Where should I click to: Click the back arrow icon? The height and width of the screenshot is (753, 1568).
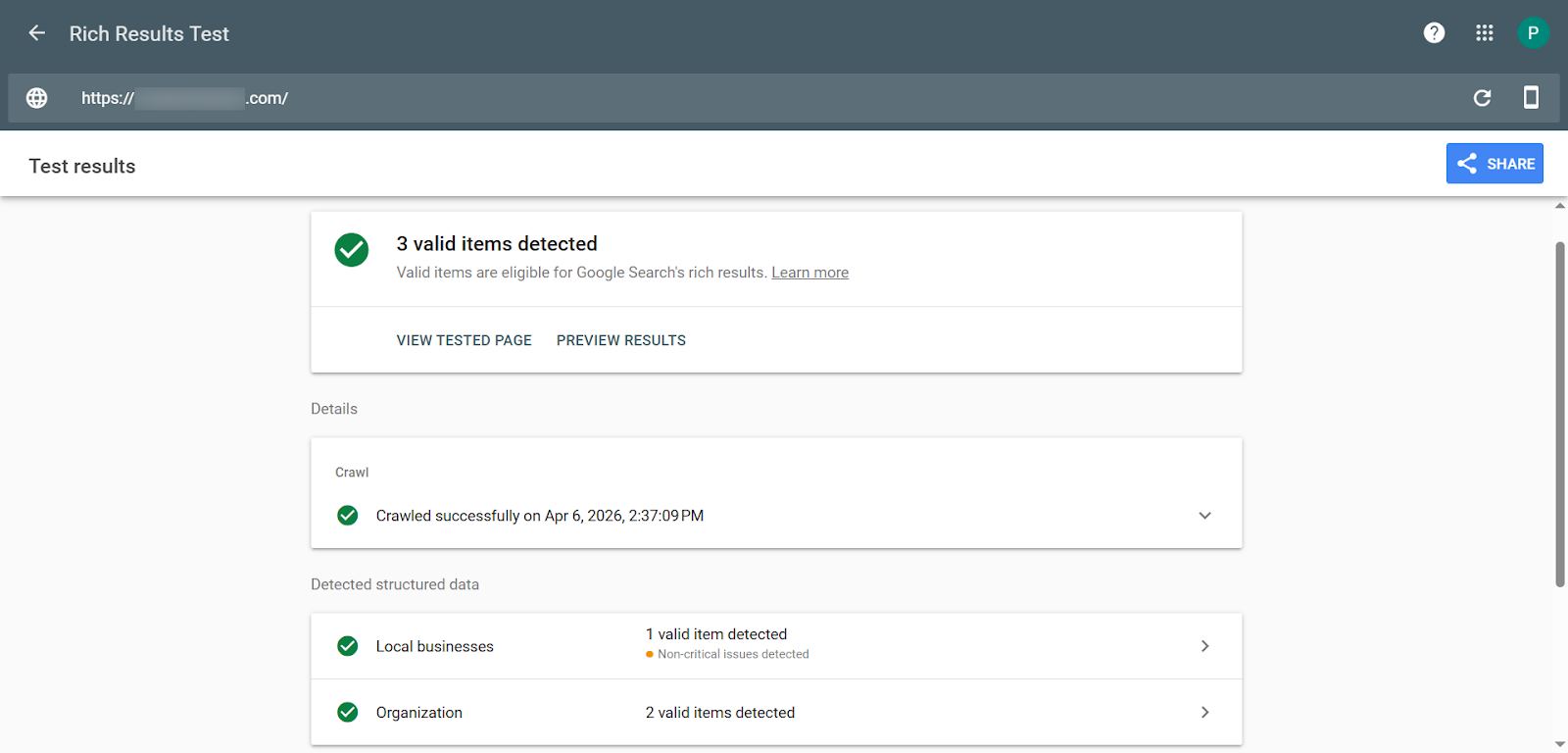point(37,33)
